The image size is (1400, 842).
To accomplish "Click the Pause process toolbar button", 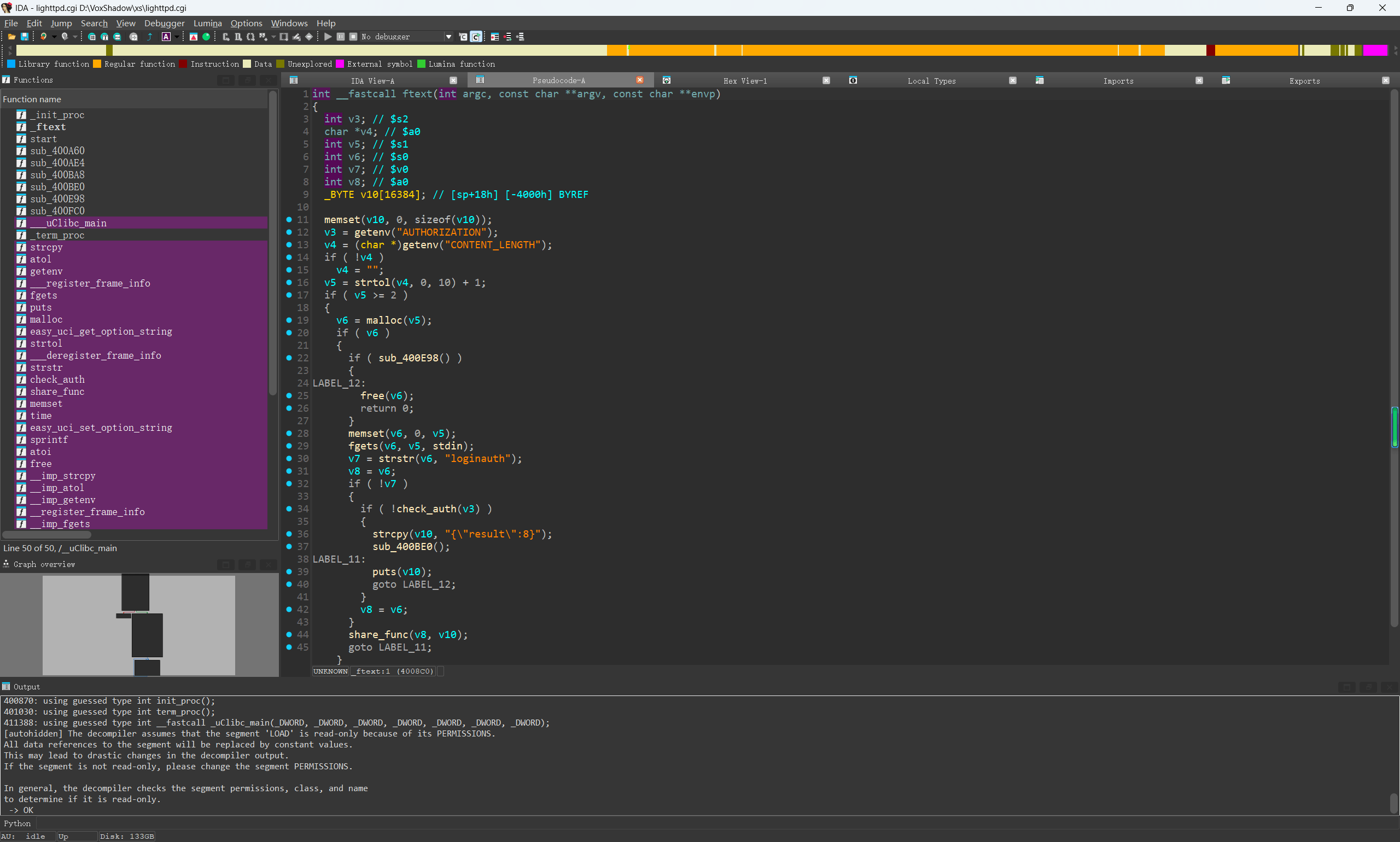I will [x=341, y=37].
